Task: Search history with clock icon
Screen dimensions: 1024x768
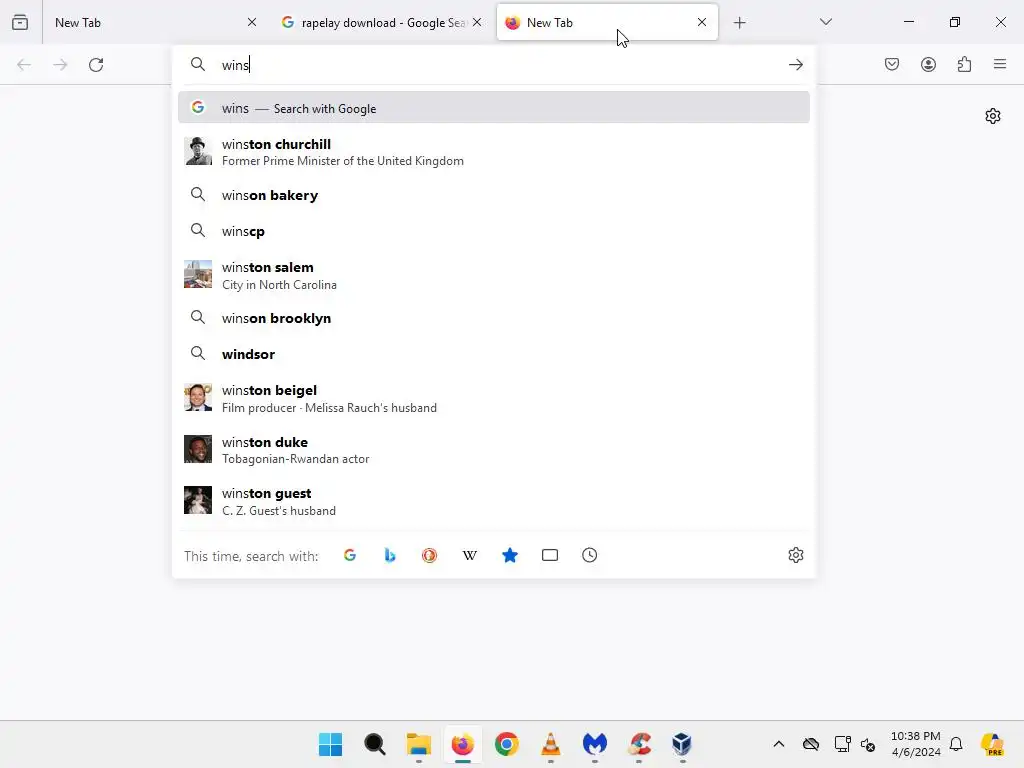Action: coord(590,555)
